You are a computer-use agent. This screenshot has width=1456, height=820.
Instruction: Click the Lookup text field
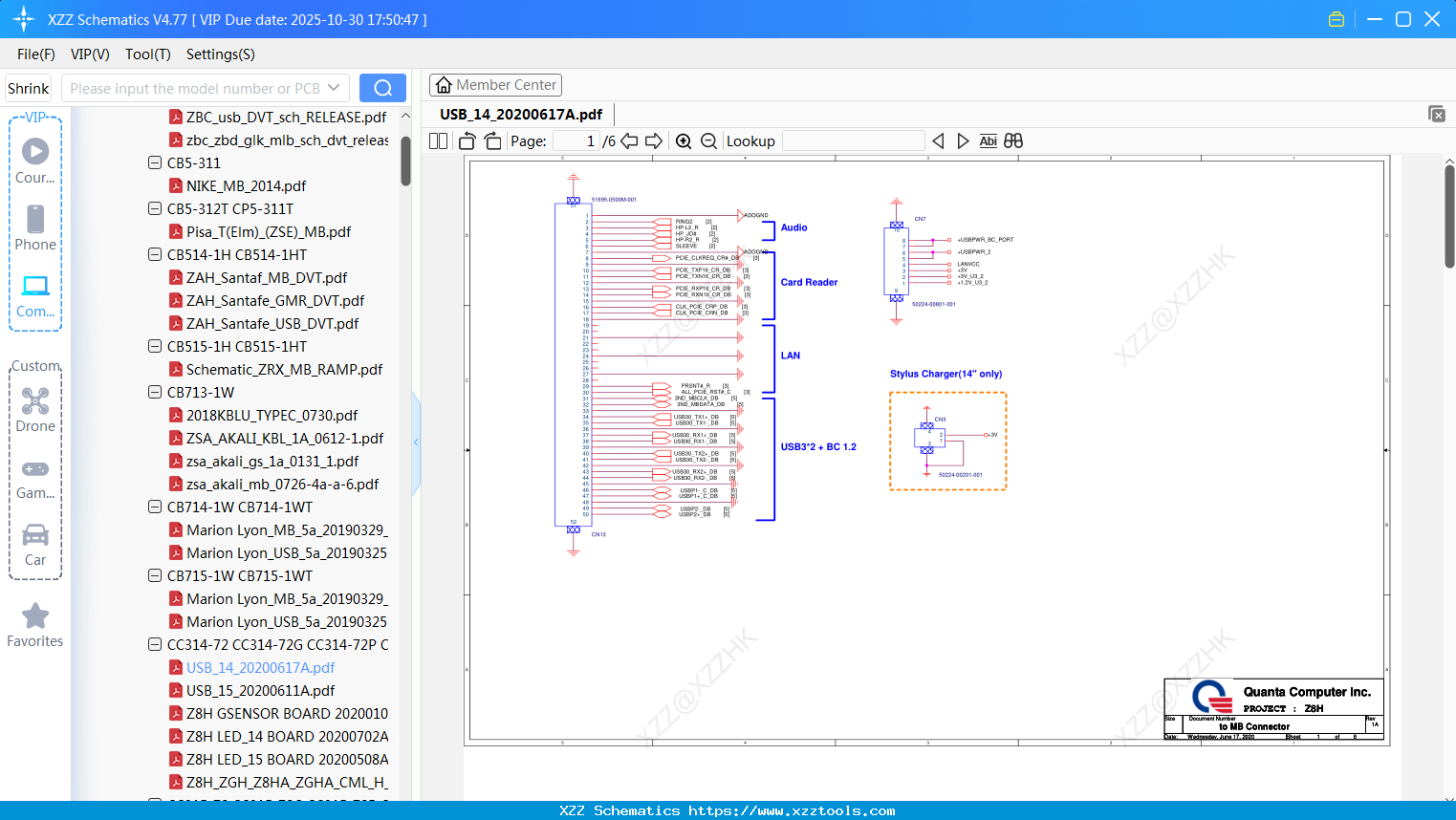[853, 141]
